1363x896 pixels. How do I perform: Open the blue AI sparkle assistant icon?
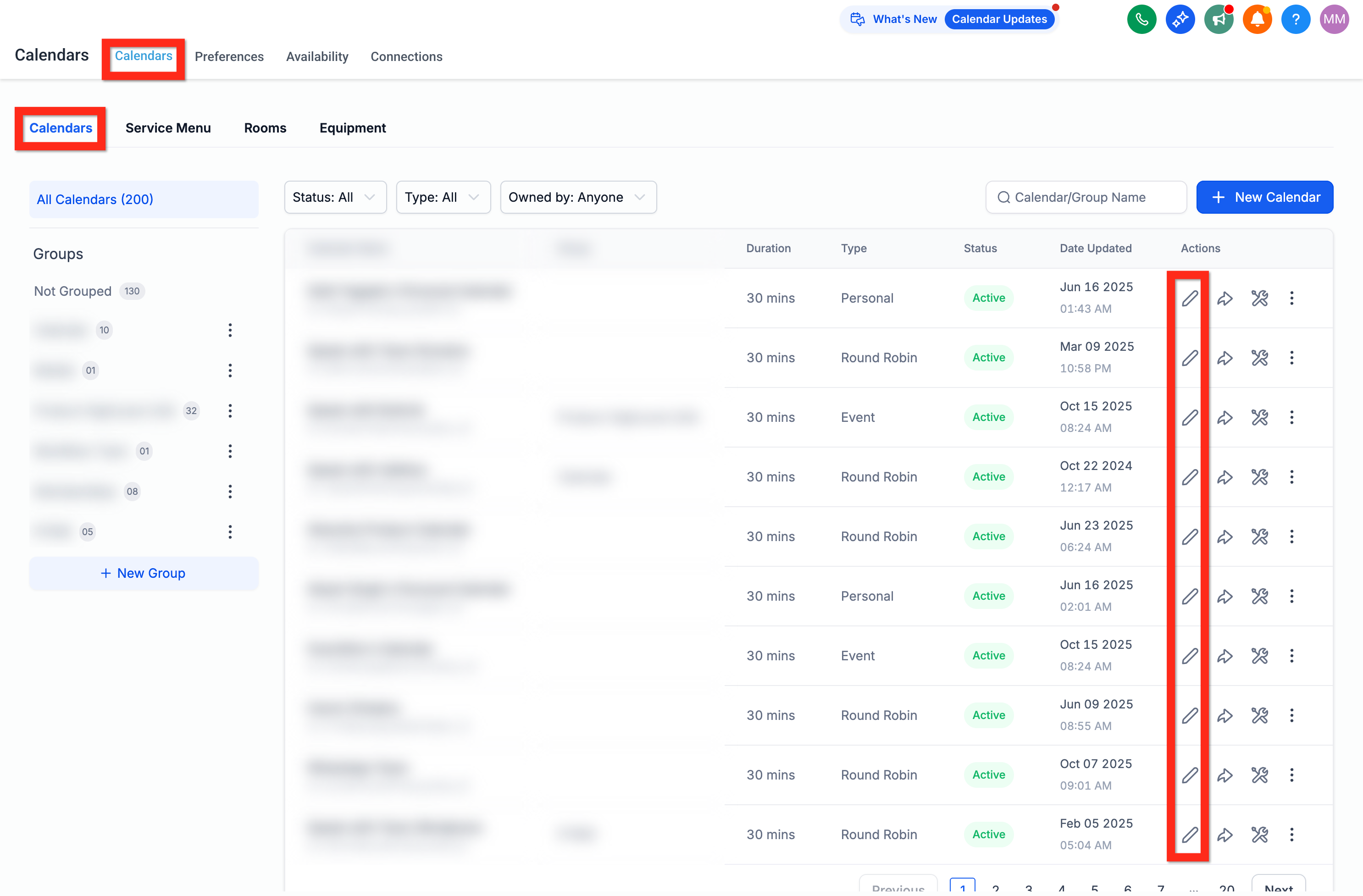pos(1180,19)
